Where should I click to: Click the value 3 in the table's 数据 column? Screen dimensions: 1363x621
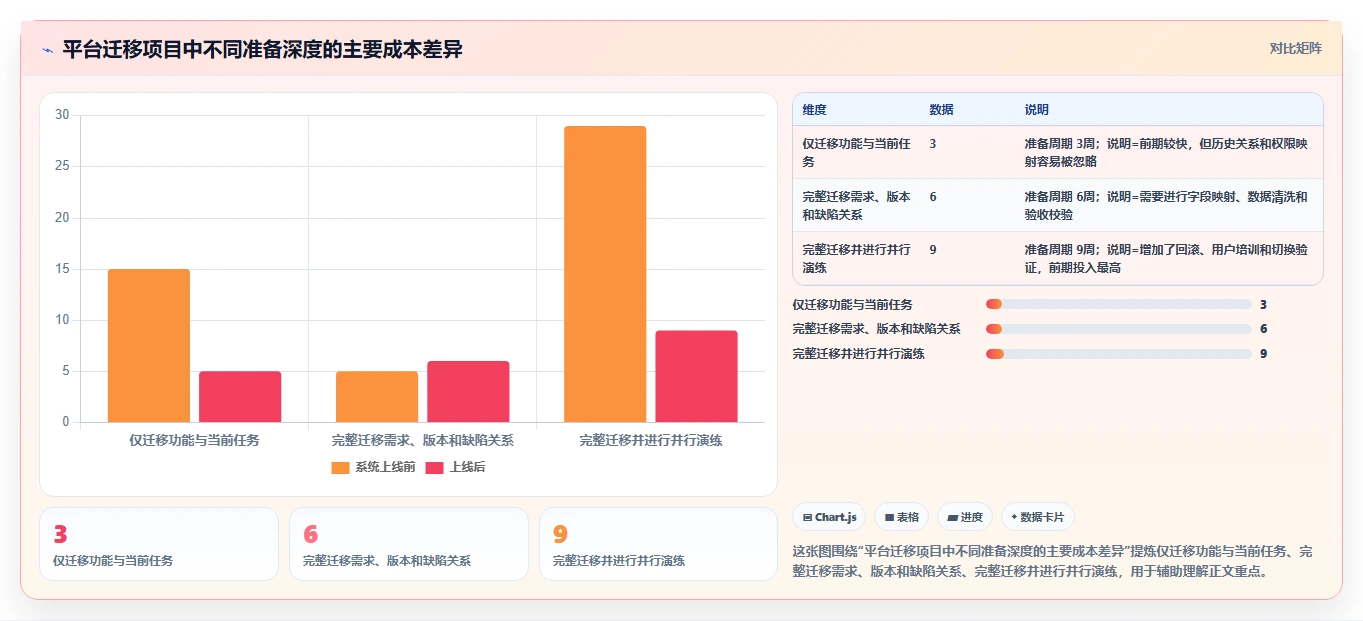click(933, 144)
